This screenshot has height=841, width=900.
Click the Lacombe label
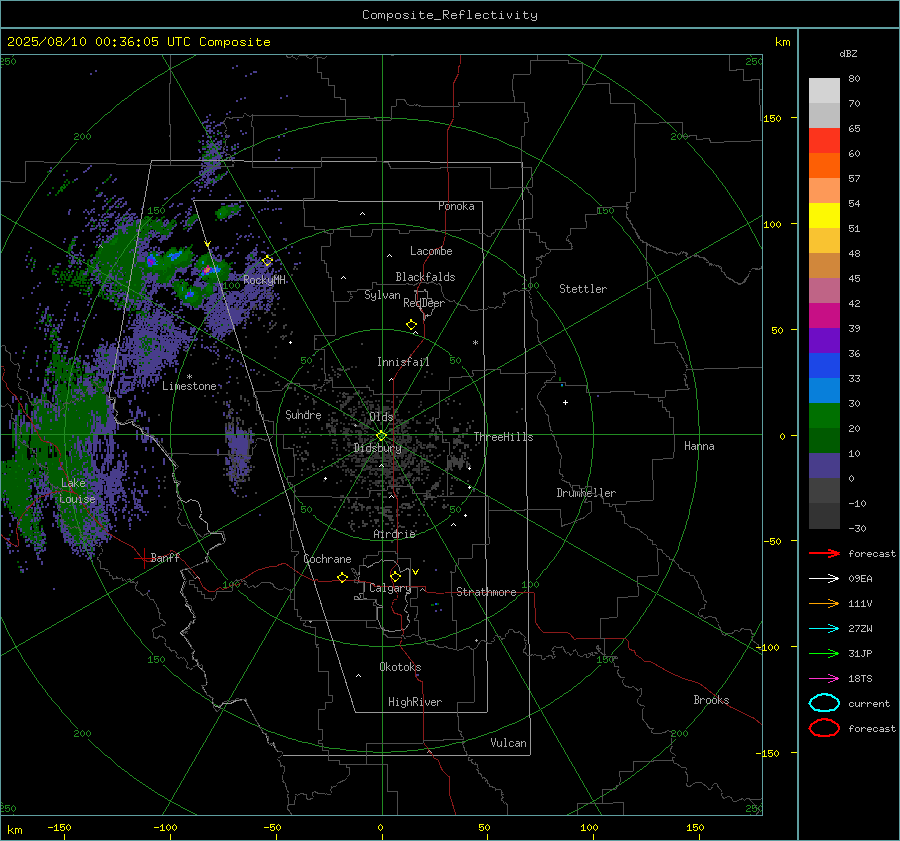click(x=431, y=251)
